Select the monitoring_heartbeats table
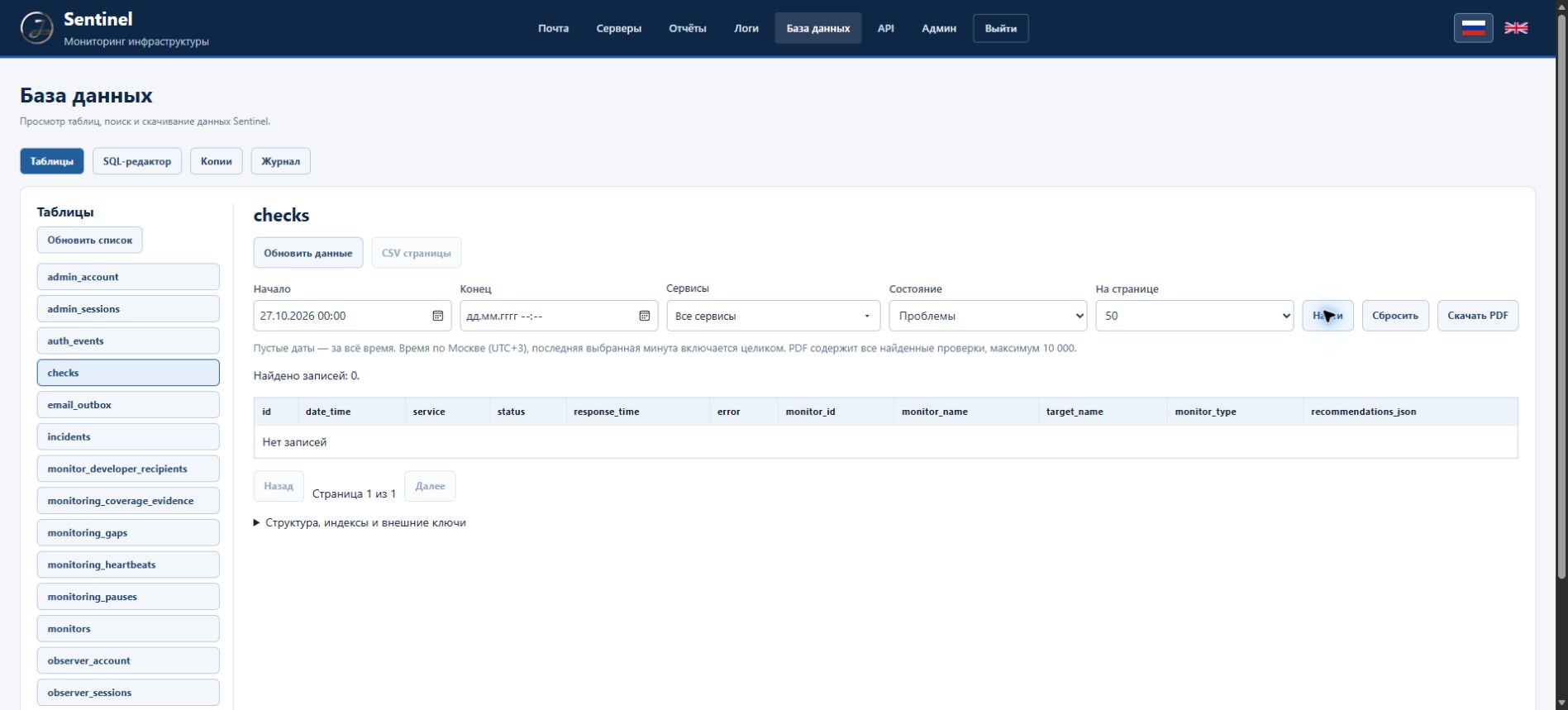The image size is (1568, 710). coord(128,565)
